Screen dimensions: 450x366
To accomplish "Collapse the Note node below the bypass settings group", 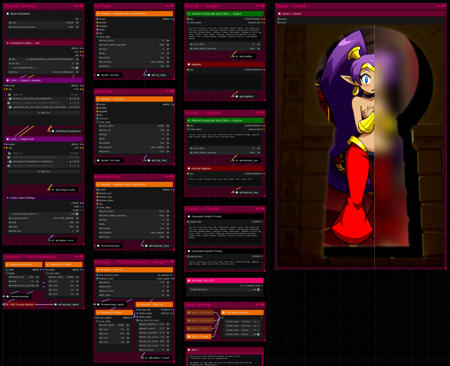I will point(189,350).
